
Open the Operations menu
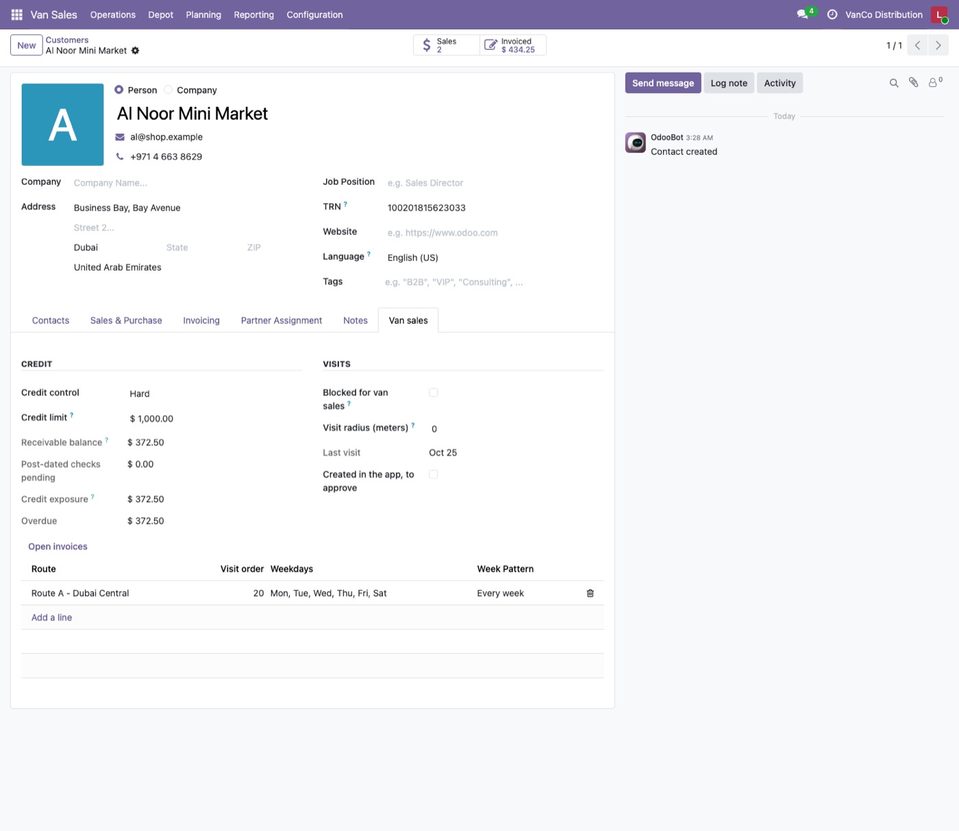[x=113, y=14]
